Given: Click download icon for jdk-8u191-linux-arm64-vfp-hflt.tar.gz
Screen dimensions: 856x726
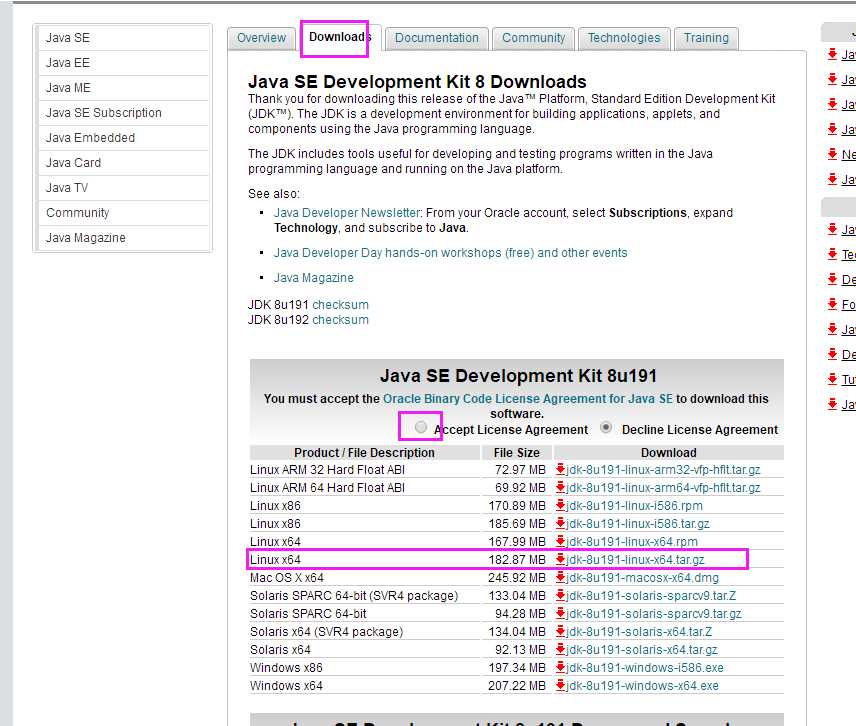Looking at the screenshot, I should (560, 487).
